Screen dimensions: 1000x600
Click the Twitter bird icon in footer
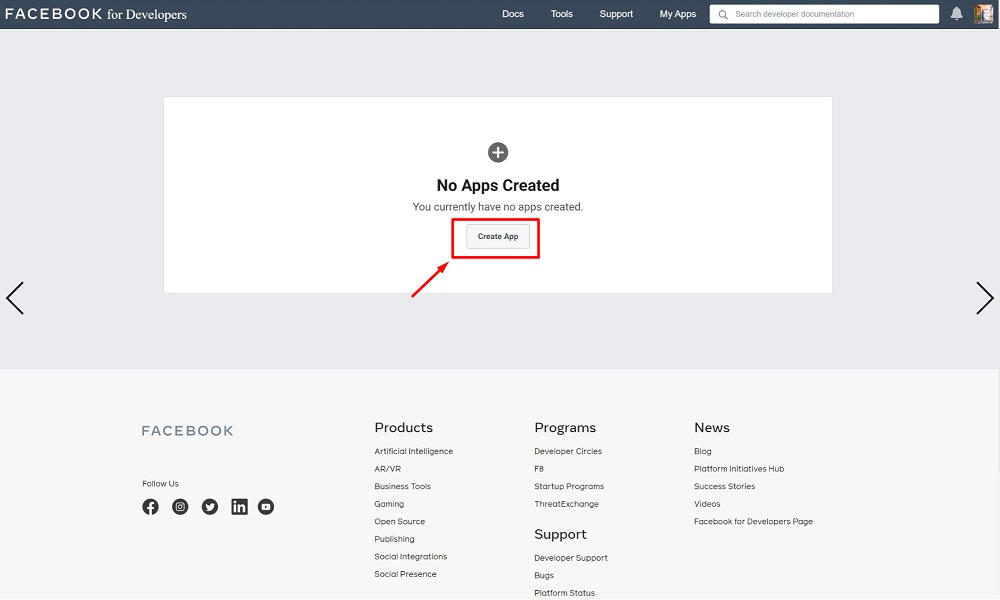(x=210, y=507)
